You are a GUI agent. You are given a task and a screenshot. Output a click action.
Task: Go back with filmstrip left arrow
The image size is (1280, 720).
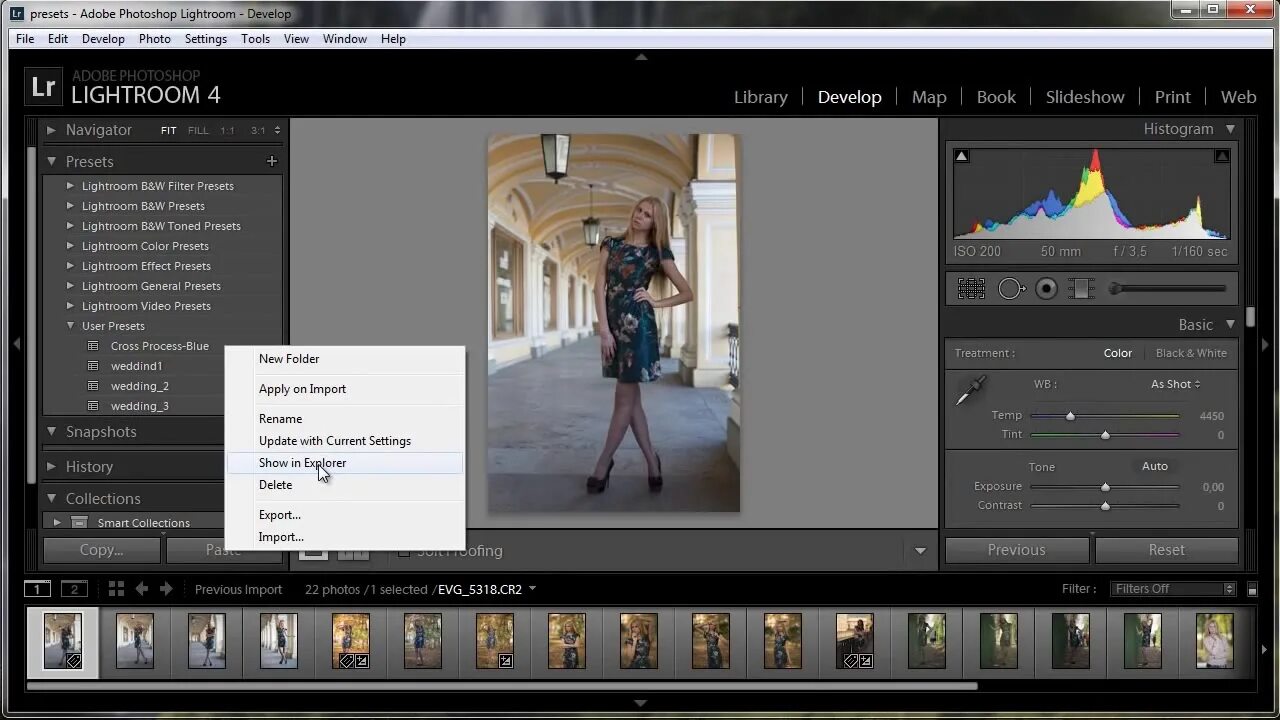point(142,589)
